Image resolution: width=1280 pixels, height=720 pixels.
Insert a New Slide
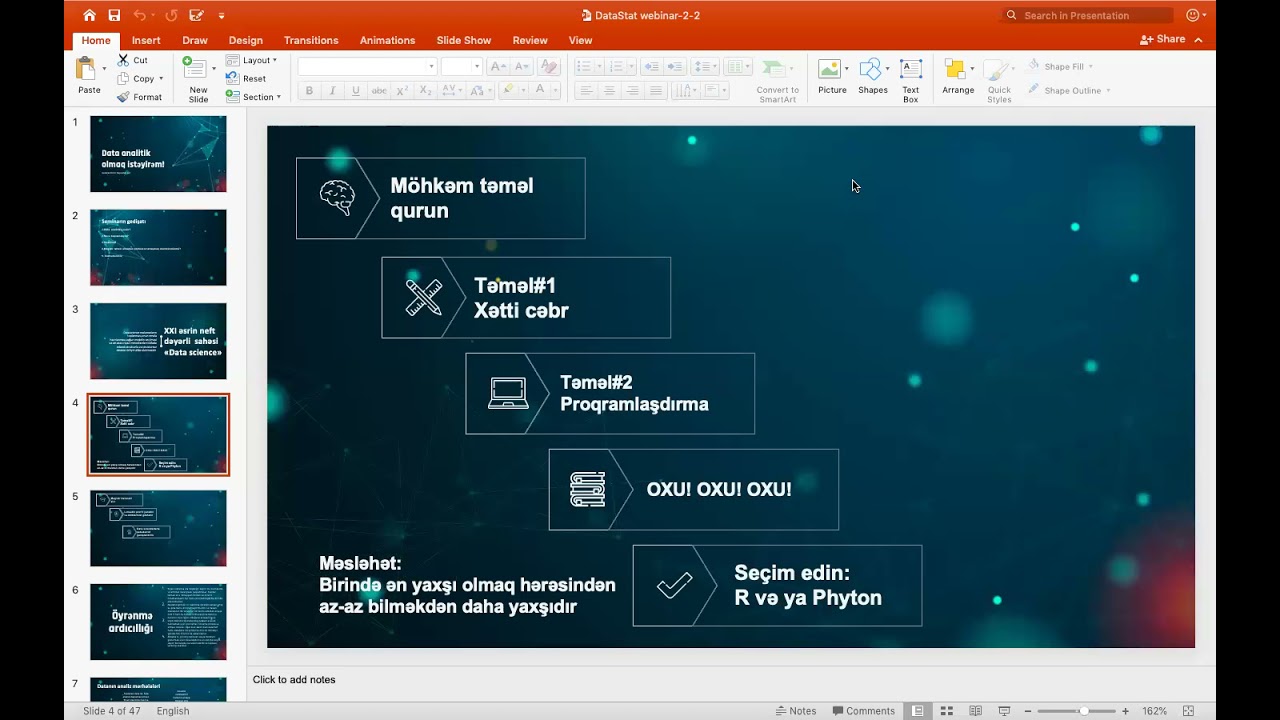(x=197, y=79)
